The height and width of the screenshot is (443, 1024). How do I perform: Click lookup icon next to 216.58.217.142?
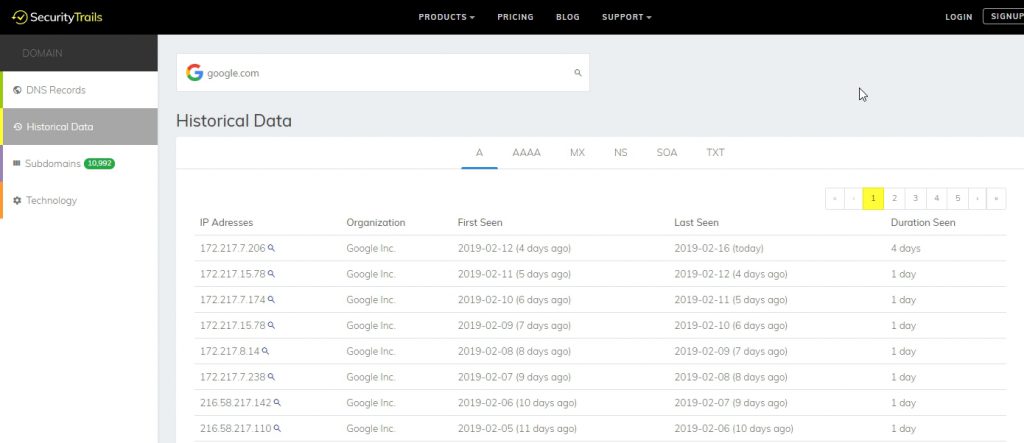278,403
